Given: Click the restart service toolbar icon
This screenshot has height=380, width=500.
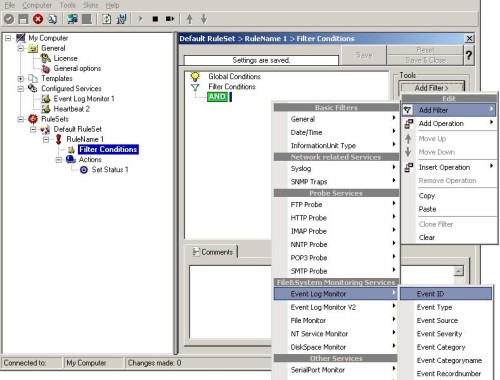Looking at the screenshot, I should (170, 19).
